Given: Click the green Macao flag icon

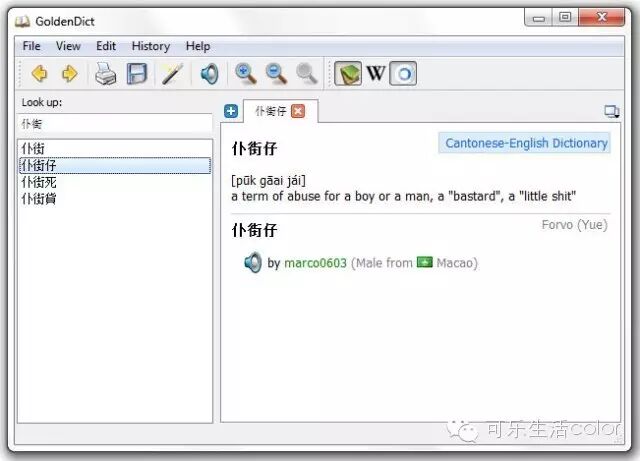Looking at the screenshot, I should 424,262.
